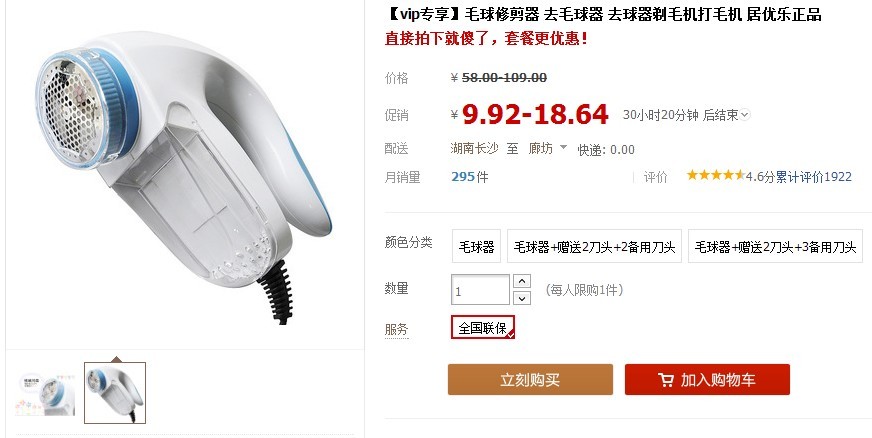This screenshot has width=872, height=438.
Task: Click the quantity input field
Action: click(480, 290)
